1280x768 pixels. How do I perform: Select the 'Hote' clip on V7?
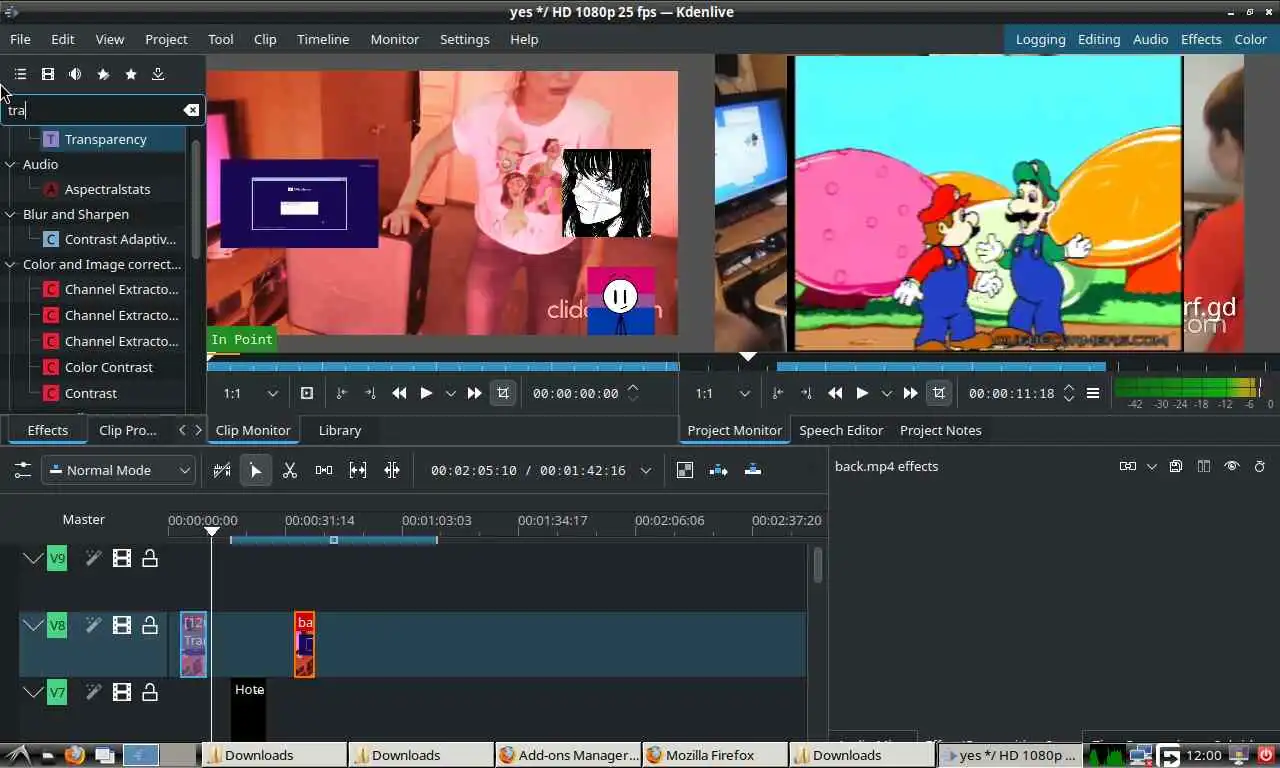(248, 709)
